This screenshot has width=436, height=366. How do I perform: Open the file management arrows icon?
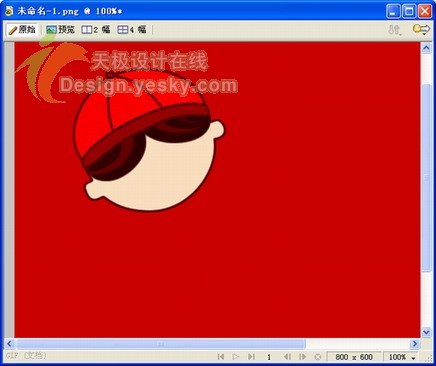395,30
